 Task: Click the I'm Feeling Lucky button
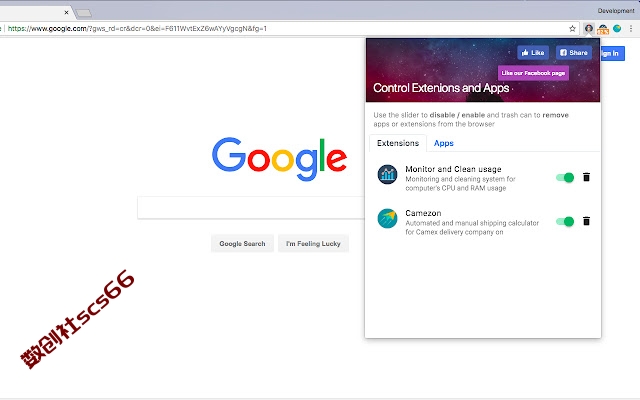pyautogui.click(x=313, y=244)
